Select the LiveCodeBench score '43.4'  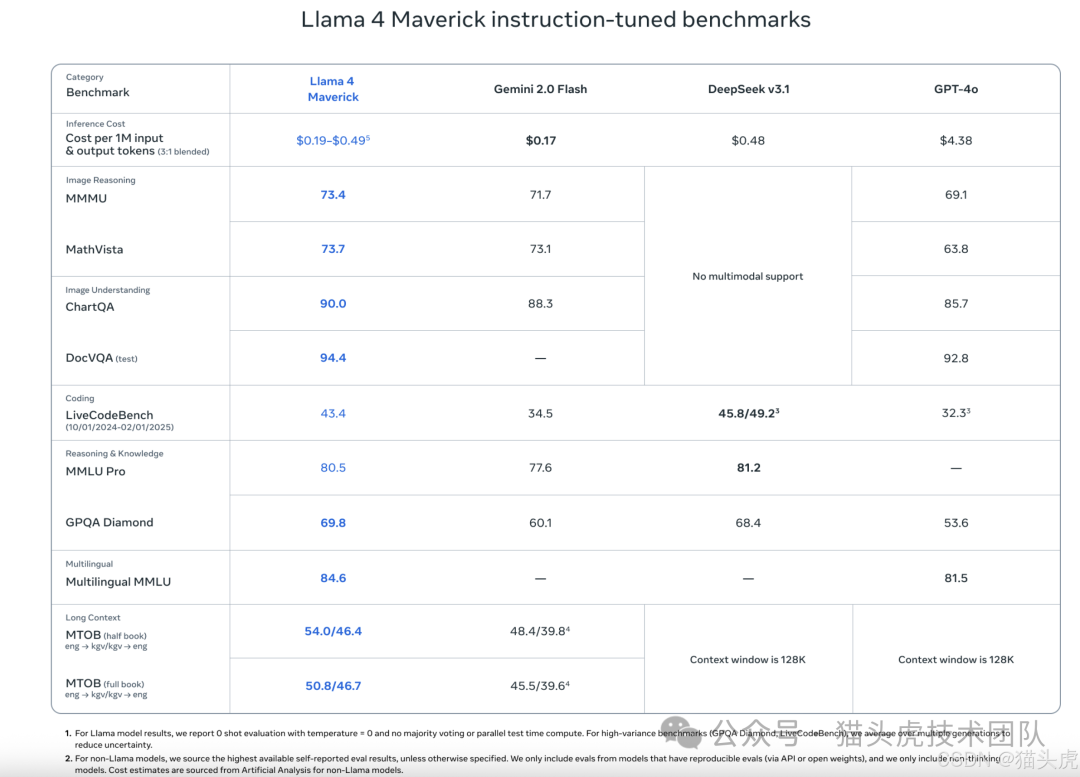click(333, 413)
